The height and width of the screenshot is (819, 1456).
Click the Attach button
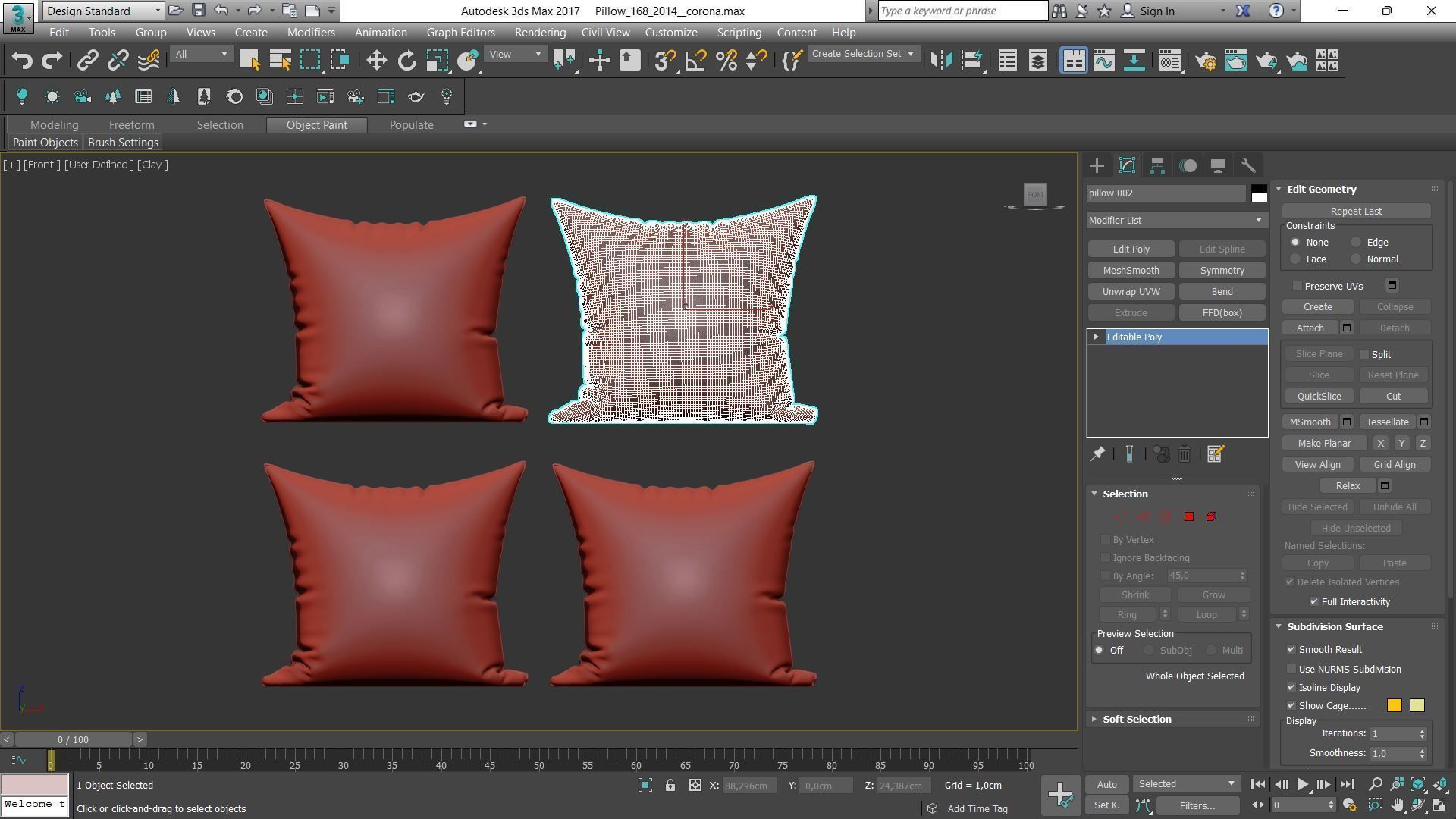tap(1310, 328)
